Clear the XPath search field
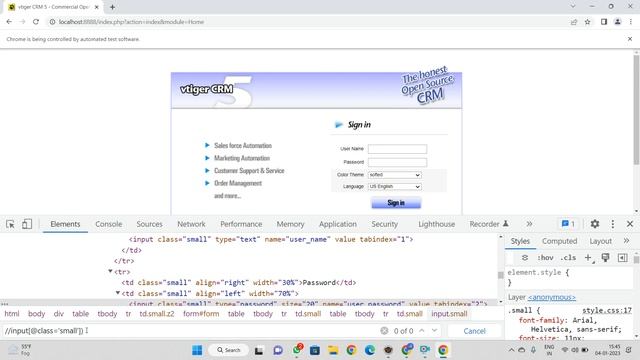The height and width of the screenshot is (360, 640). tap(384, 331)
